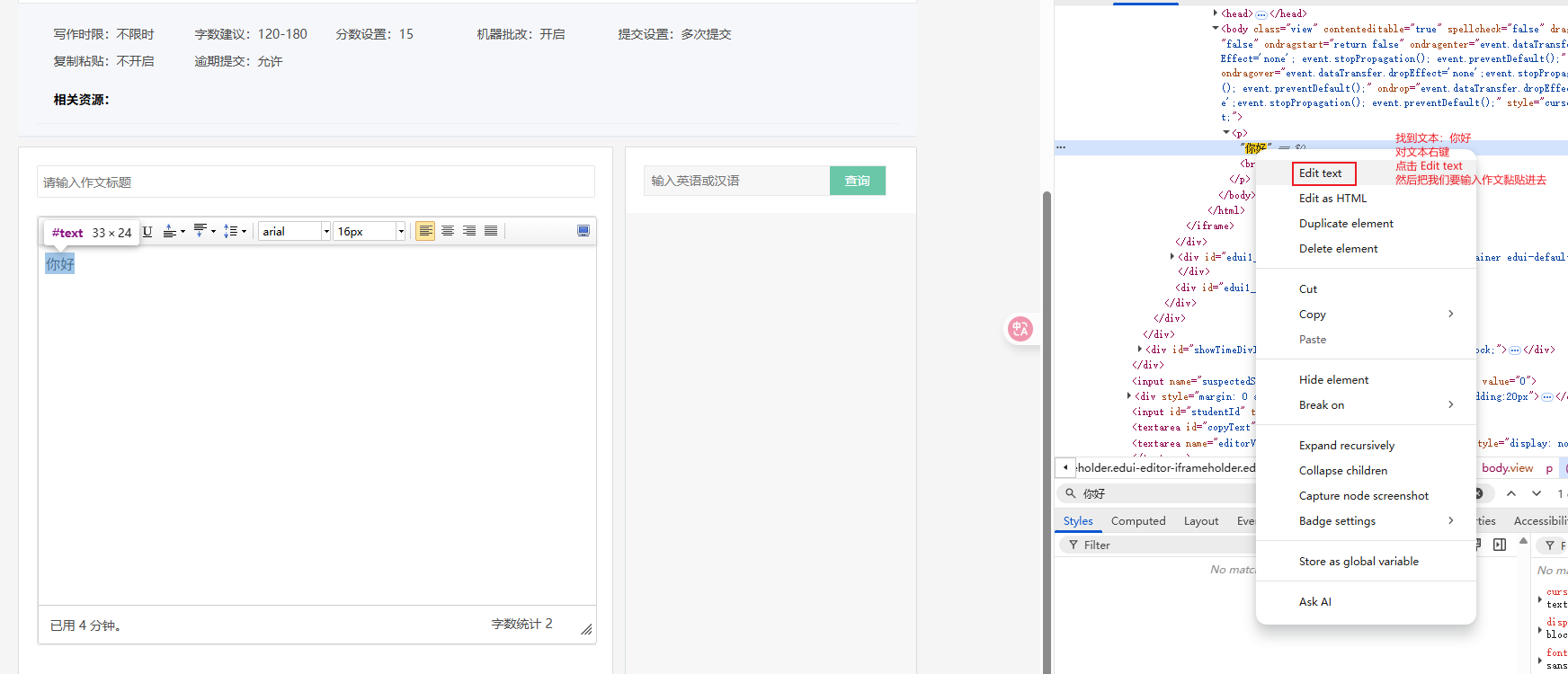Click the main page vertical scrollbar
Viewport: 1568px width, 674px height.
tap(1047, 431)
